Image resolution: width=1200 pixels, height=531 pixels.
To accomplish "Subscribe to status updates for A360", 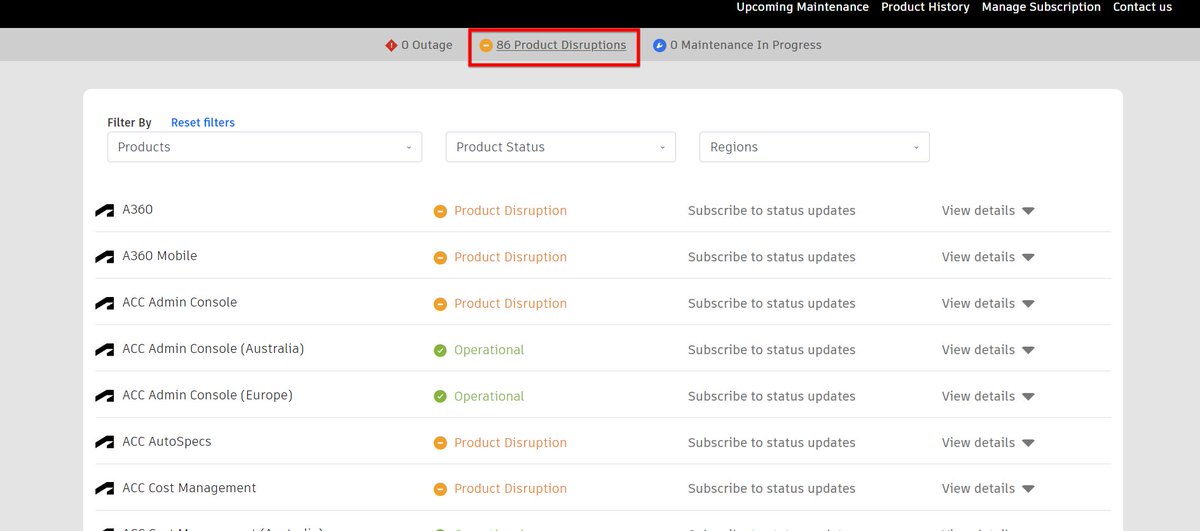I will pyautogui.click(x=771, y=211).
